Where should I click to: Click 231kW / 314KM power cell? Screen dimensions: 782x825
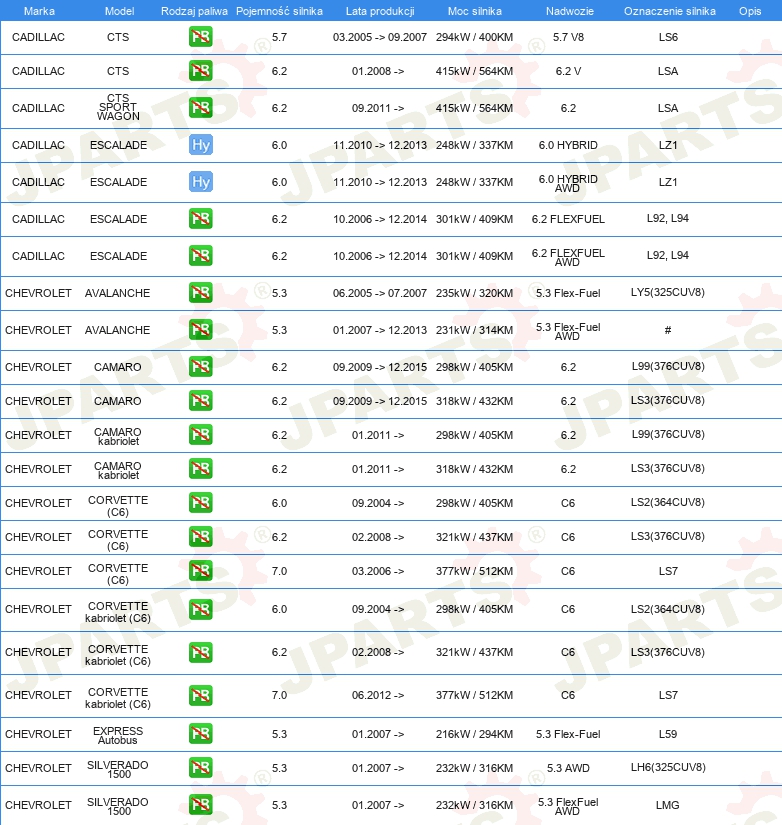click(474, 330)
